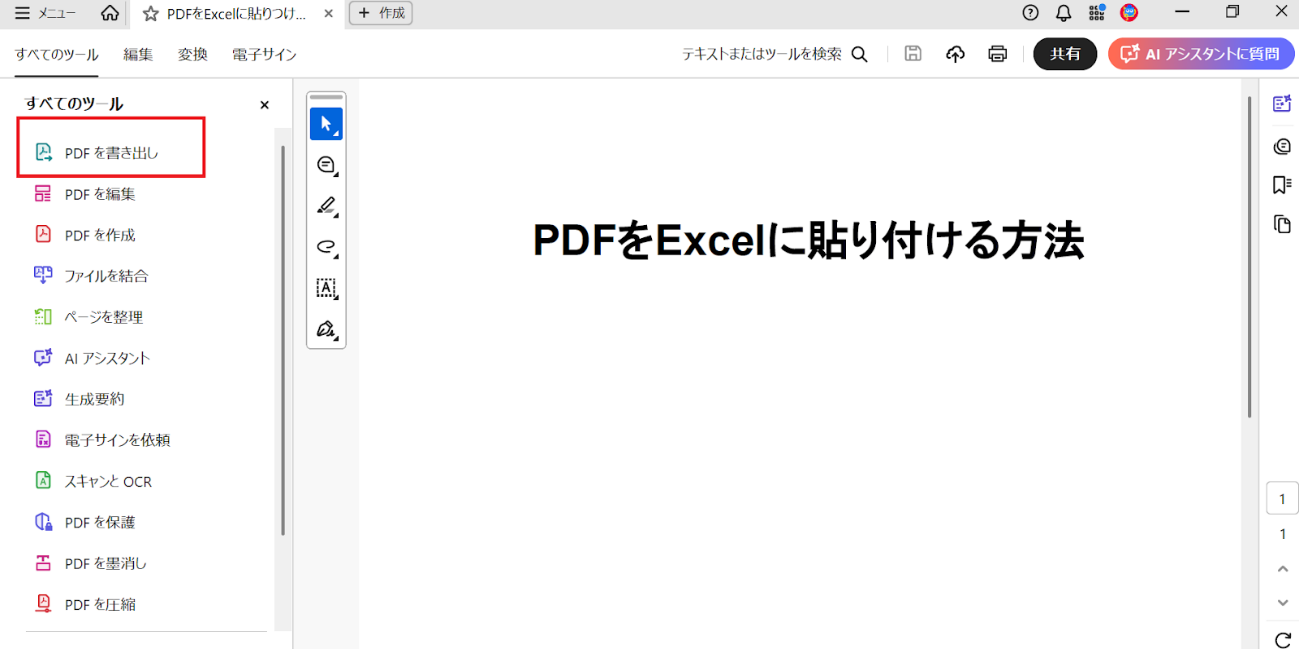This screenshot has height=649, width=1299.
Task: Open the add comment tool
Action: [x=326, y=165]
